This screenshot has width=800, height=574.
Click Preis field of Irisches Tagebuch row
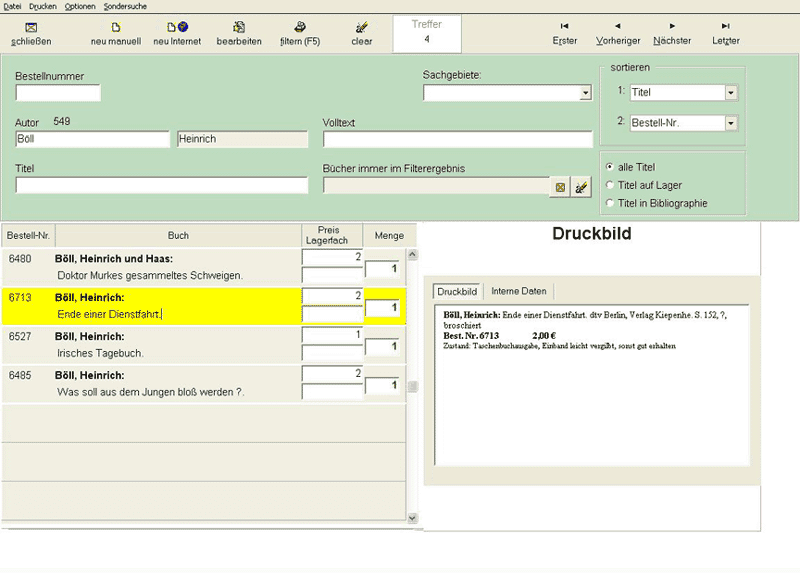click(332, 335)
